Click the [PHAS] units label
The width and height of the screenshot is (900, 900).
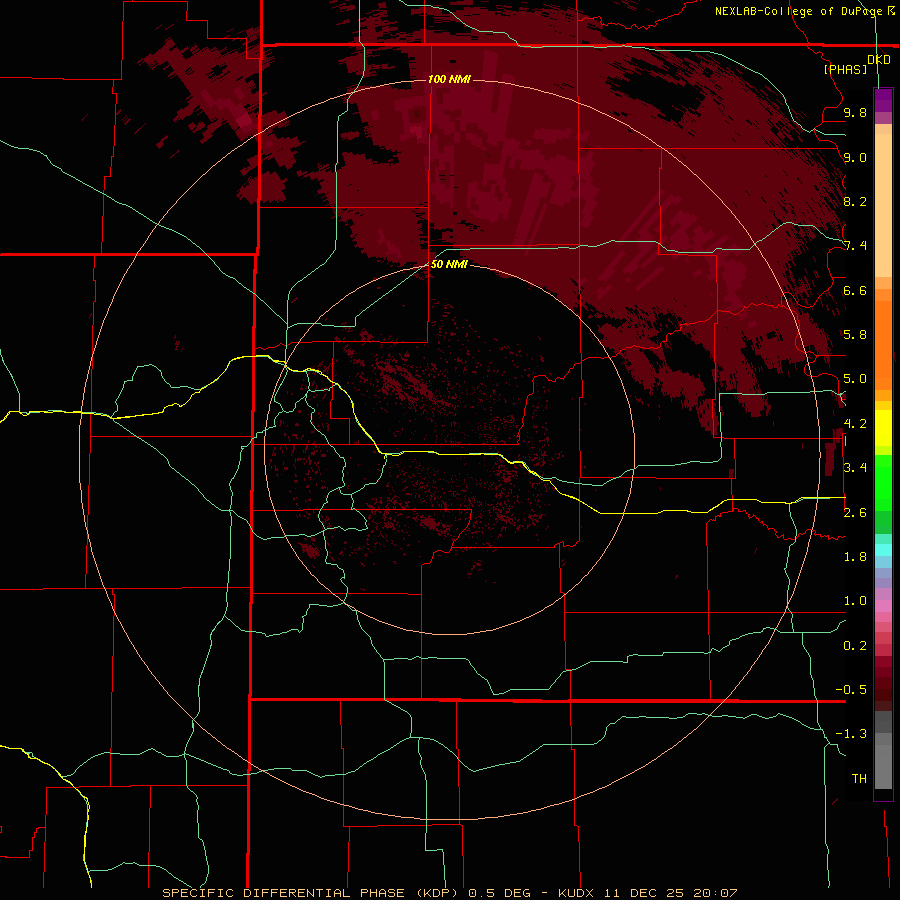point(845,70)
